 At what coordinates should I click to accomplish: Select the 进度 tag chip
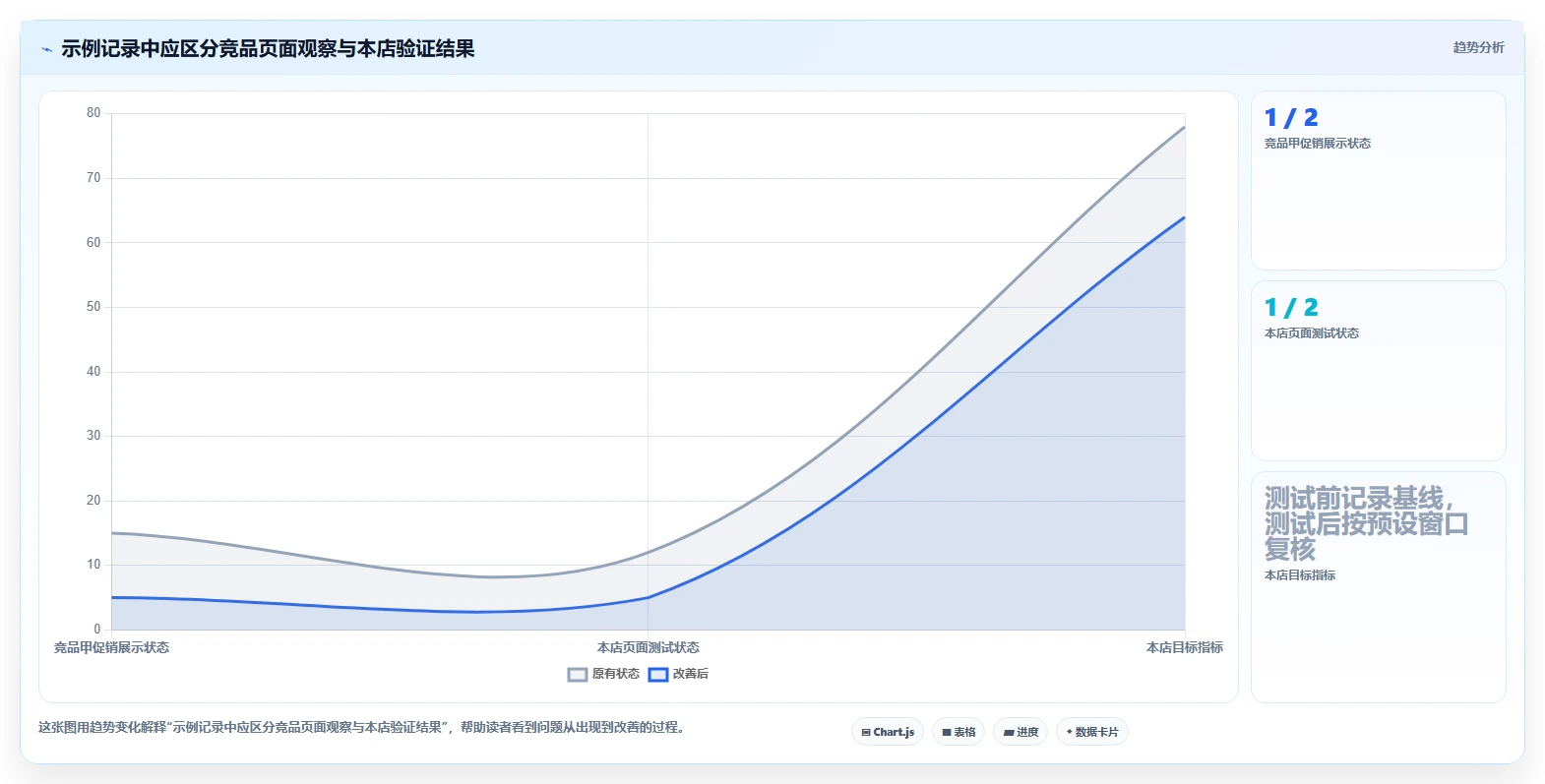(x=1020, y=732)
